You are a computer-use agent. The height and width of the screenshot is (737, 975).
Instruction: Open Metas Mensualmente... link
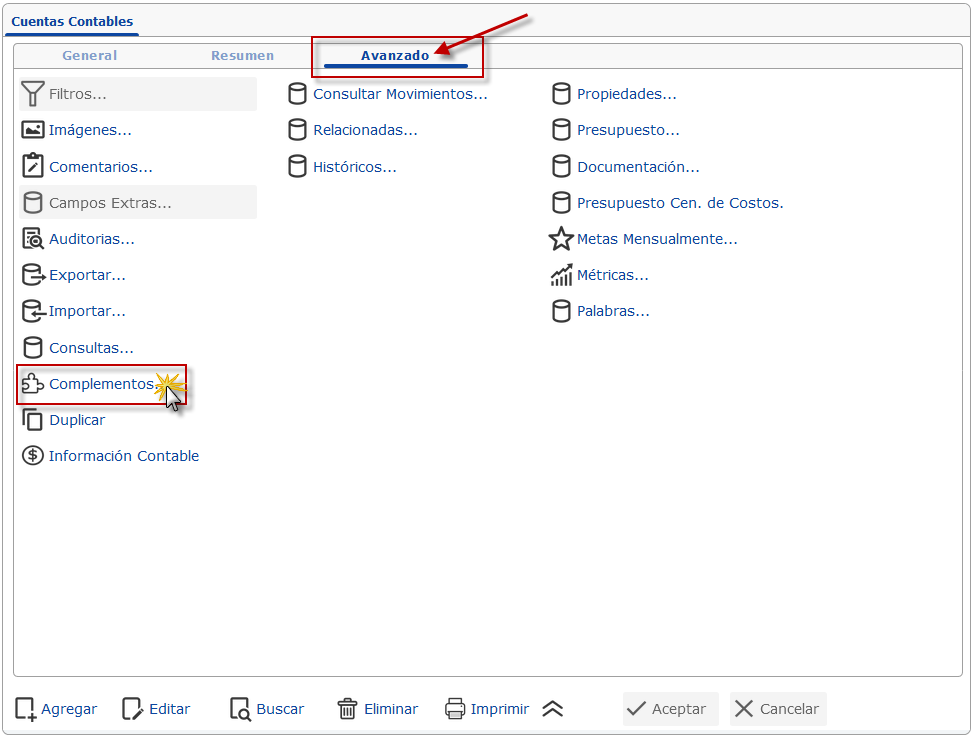657,239
